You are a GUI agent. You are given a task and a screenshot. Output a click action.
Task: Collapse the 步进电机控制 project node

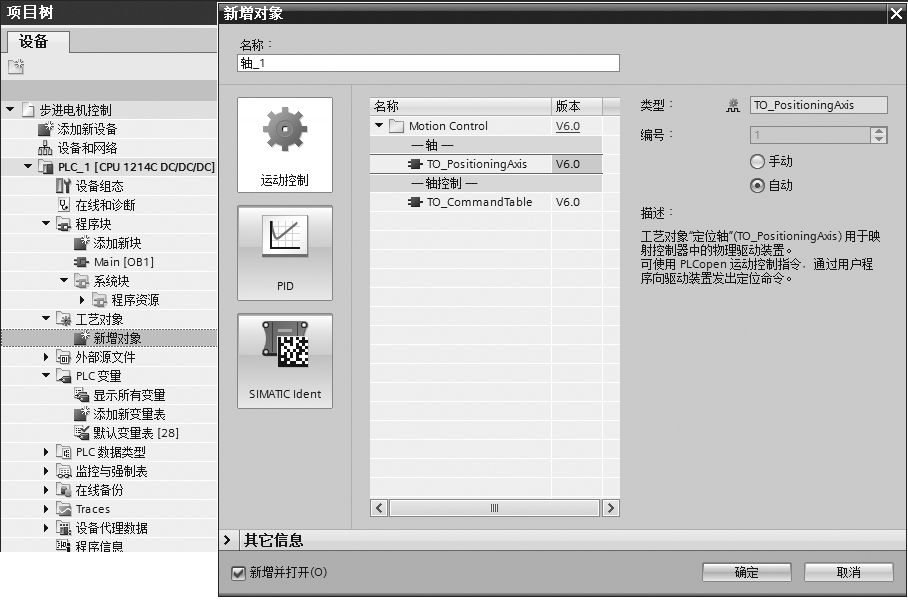click(x=10, y=109)
